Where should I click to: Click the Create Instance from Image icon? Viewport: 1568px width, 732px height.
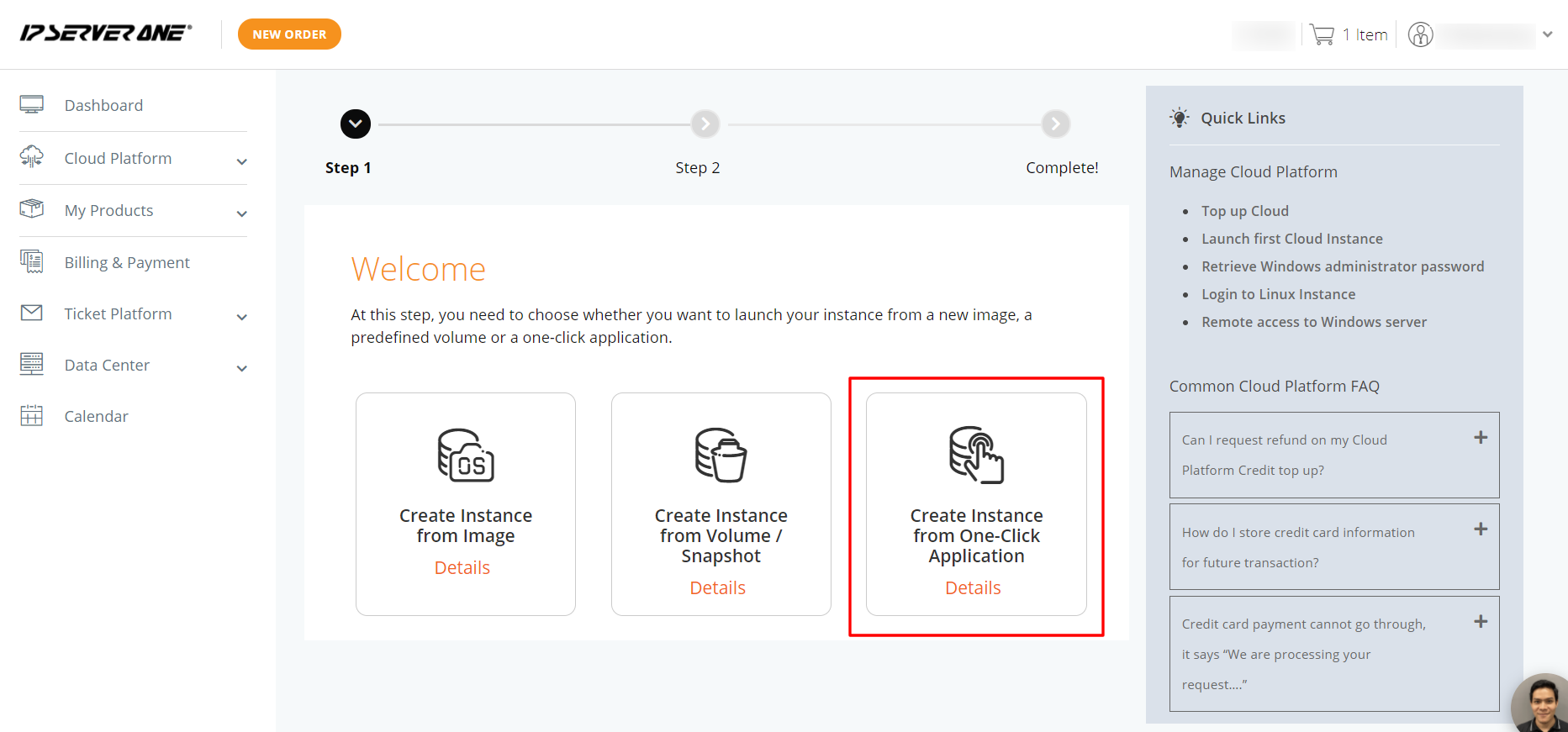[466, 456]
